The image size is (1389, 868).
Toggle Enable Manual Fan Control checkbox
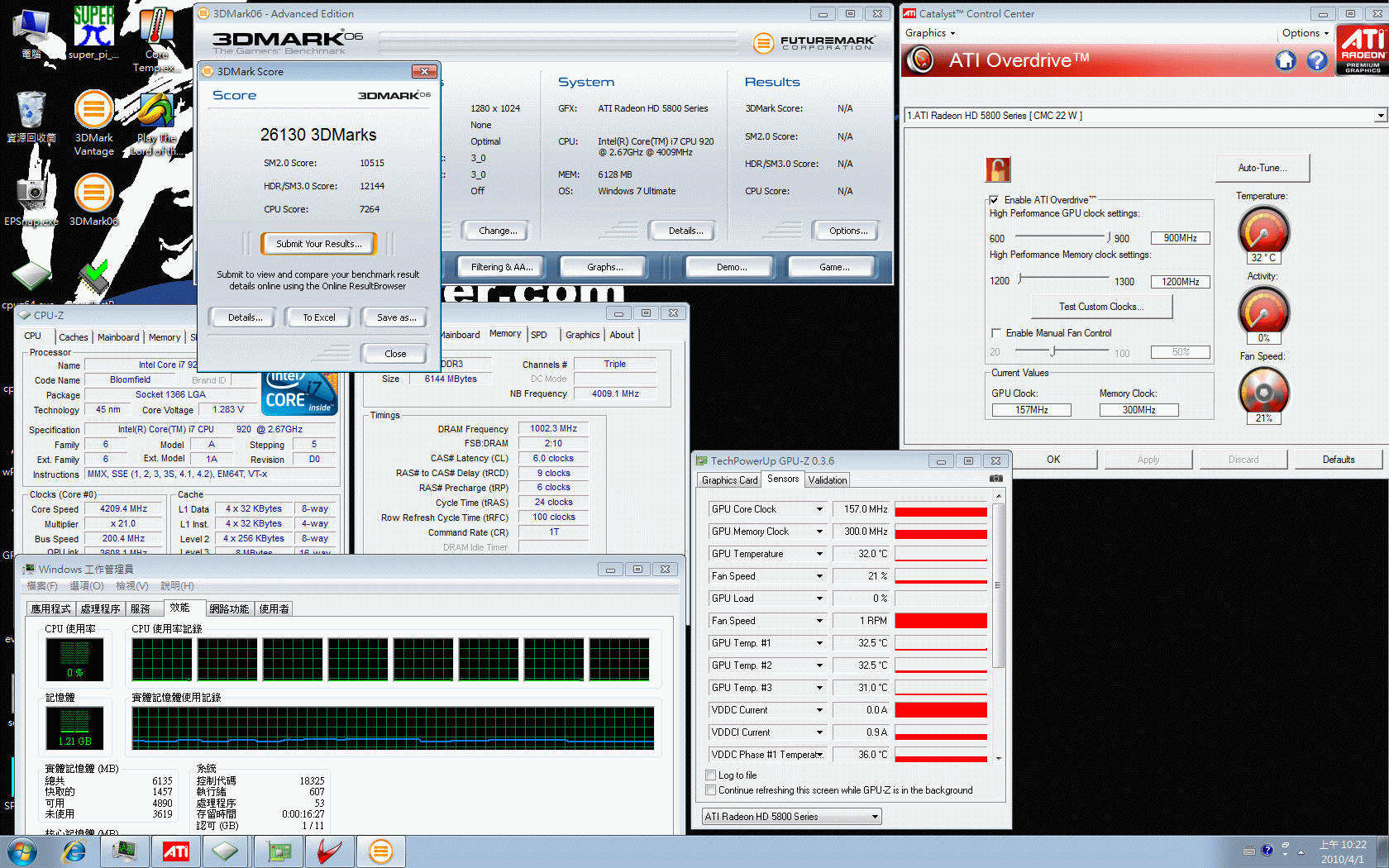tap(995, 333)
